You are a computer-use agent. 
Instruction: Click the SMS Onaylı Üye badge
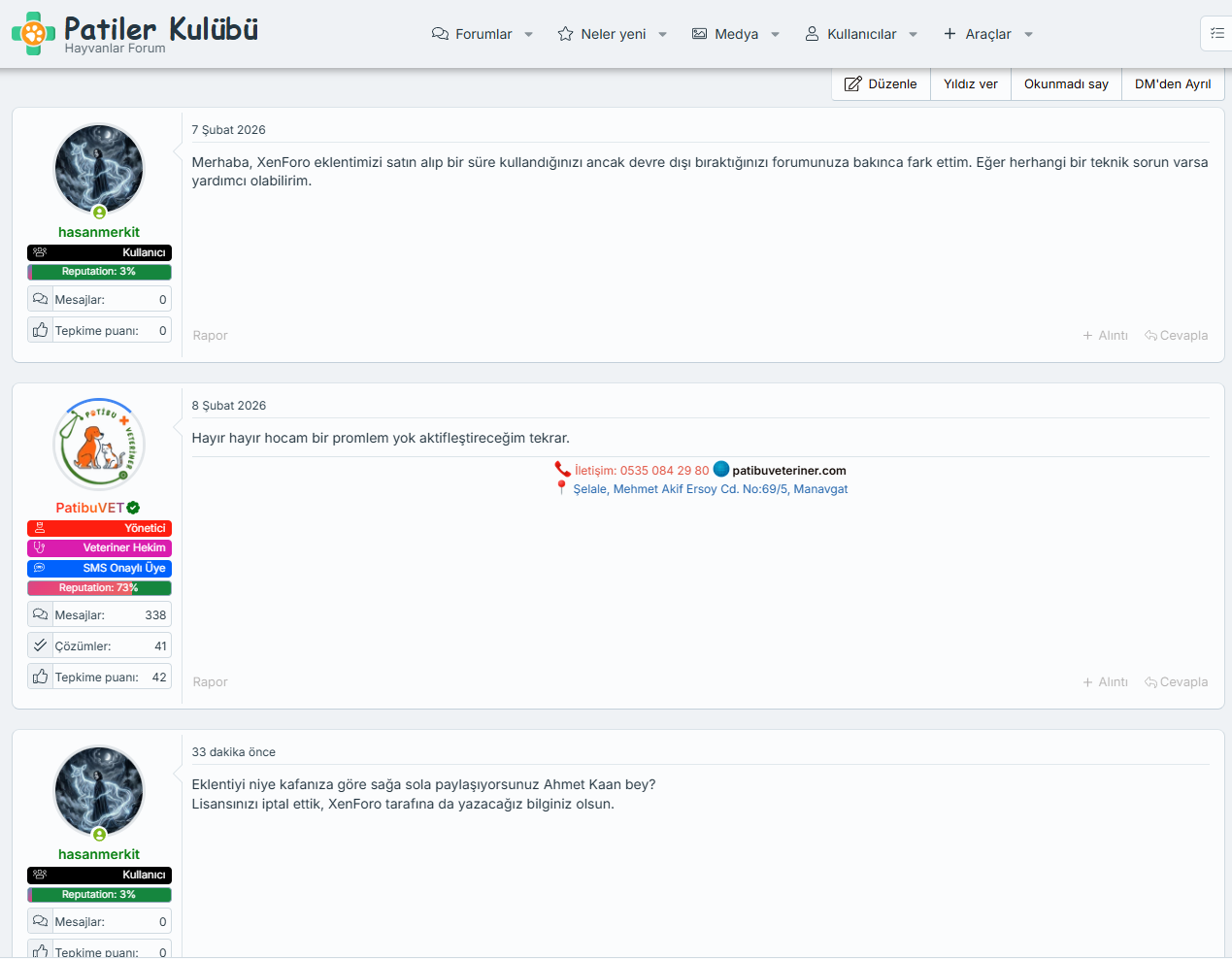coord(99,568)
